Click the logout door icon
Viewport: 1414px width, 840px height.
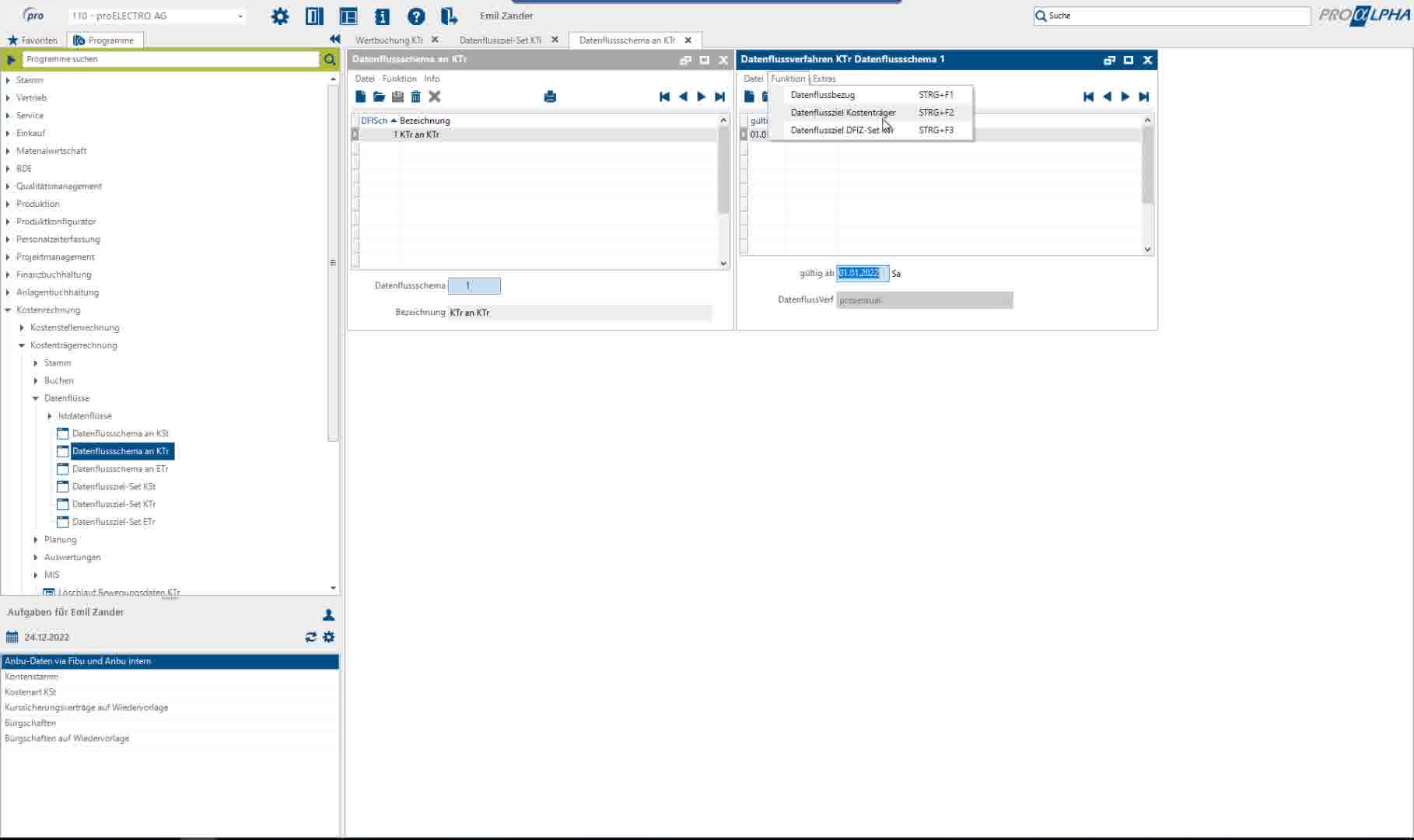[x=450, y=16]
